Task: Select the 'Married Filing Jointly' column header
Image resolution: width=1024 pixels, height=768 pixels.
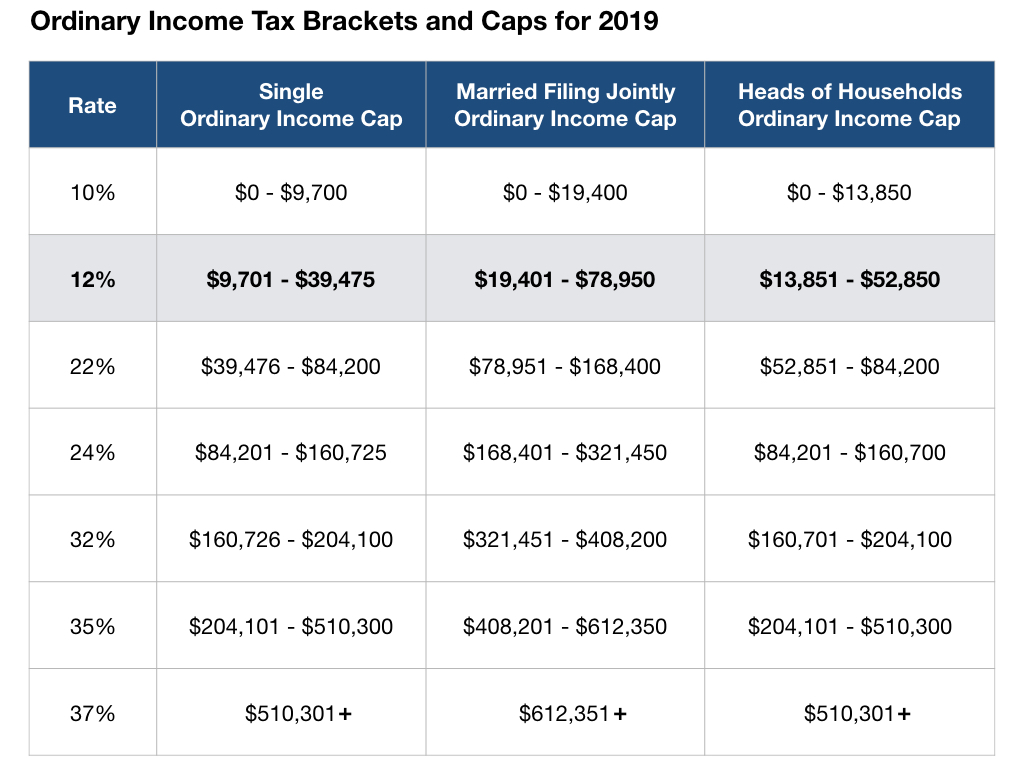Action: [x=565, y=106]
